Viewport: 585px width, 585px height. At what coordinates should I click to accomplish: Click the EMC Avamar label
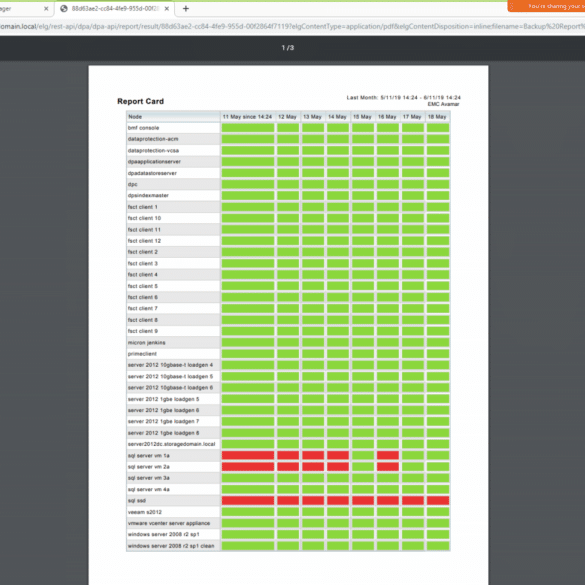(x=443, y=104)
